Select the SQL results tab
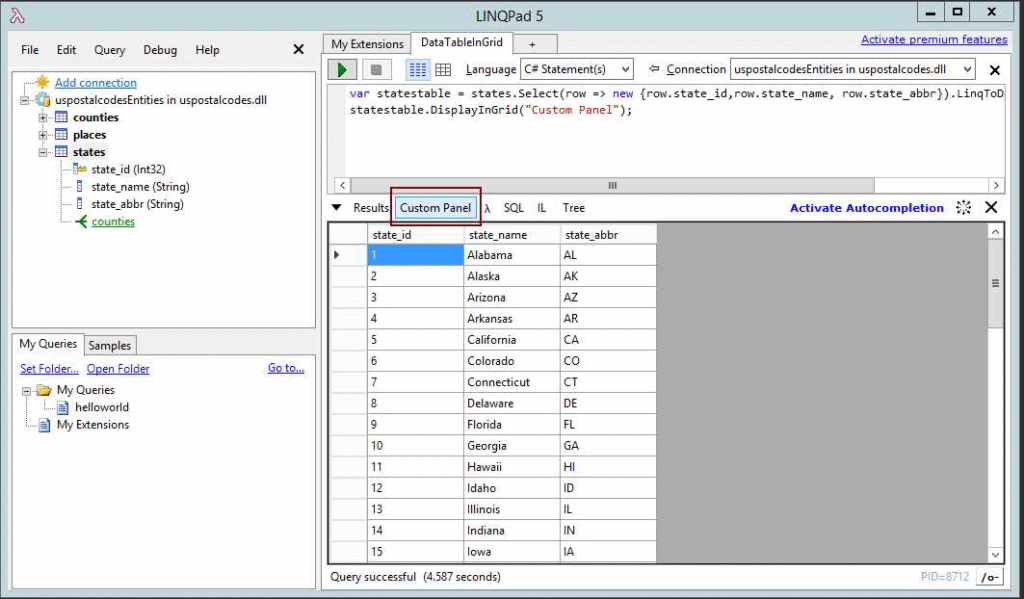Screen dimensions: 1024x599 pyautogui.click(x=513, y=208)
